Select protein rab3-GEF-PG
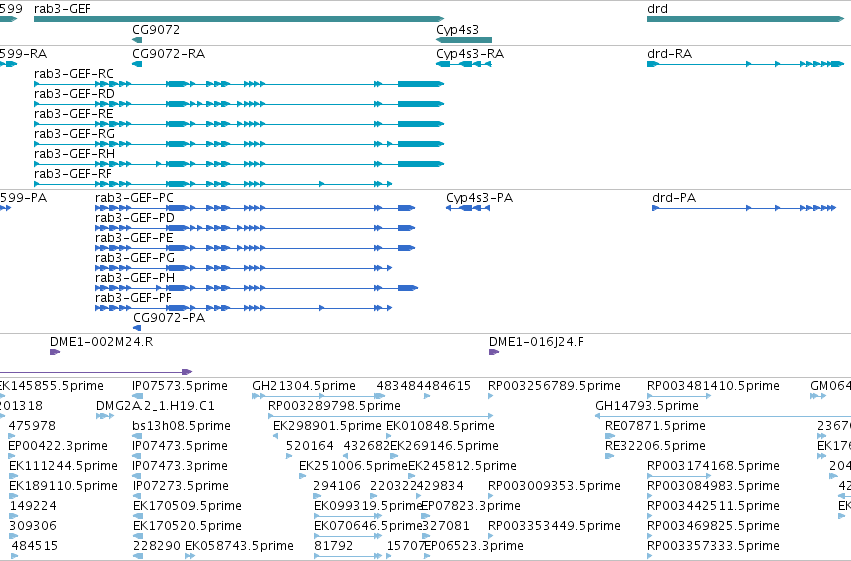This screenshot has height=561, width=851. [x=244, y=268]
